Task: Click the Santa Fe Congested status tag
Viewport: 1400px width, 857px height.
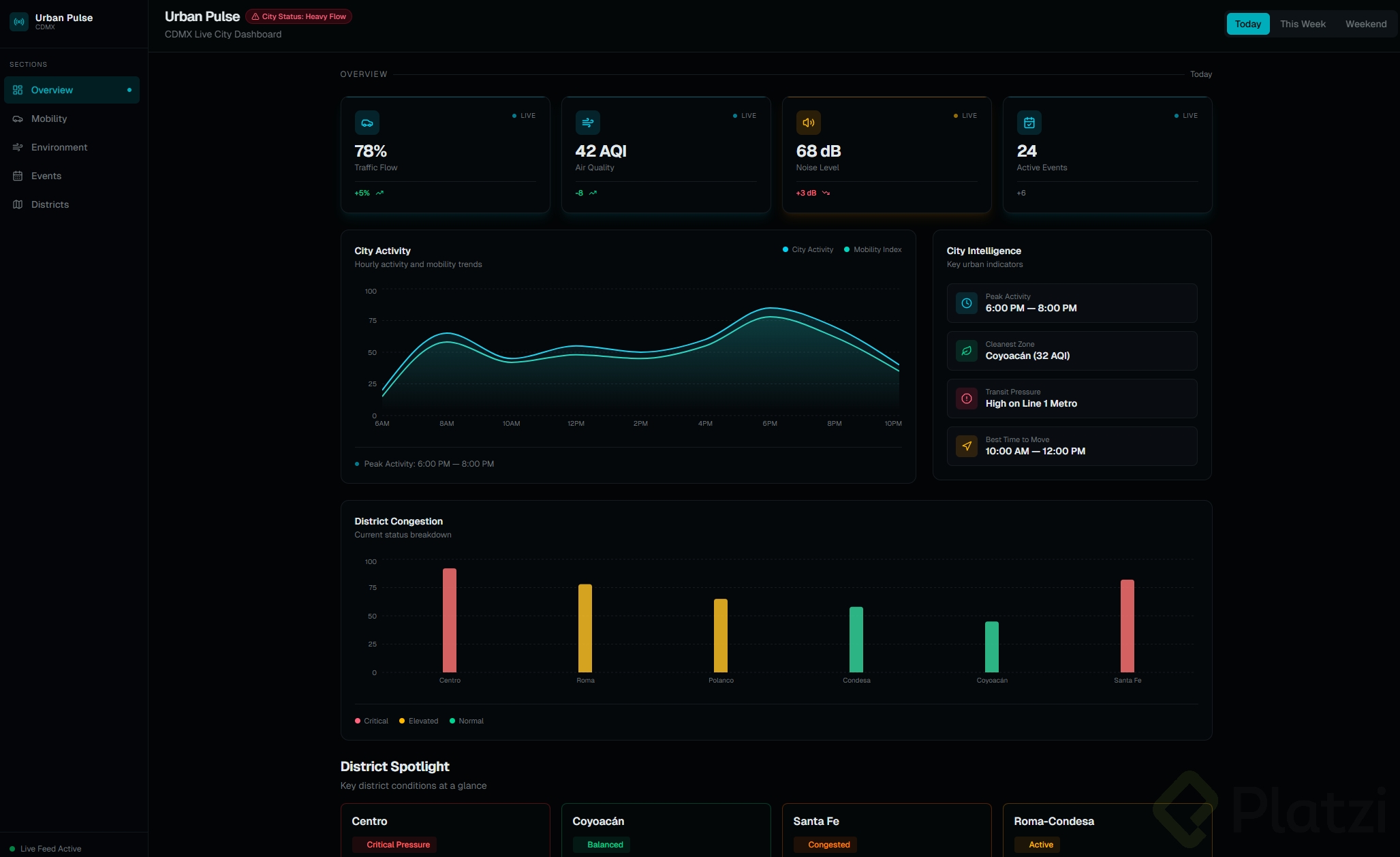Action: click(828, 845)
